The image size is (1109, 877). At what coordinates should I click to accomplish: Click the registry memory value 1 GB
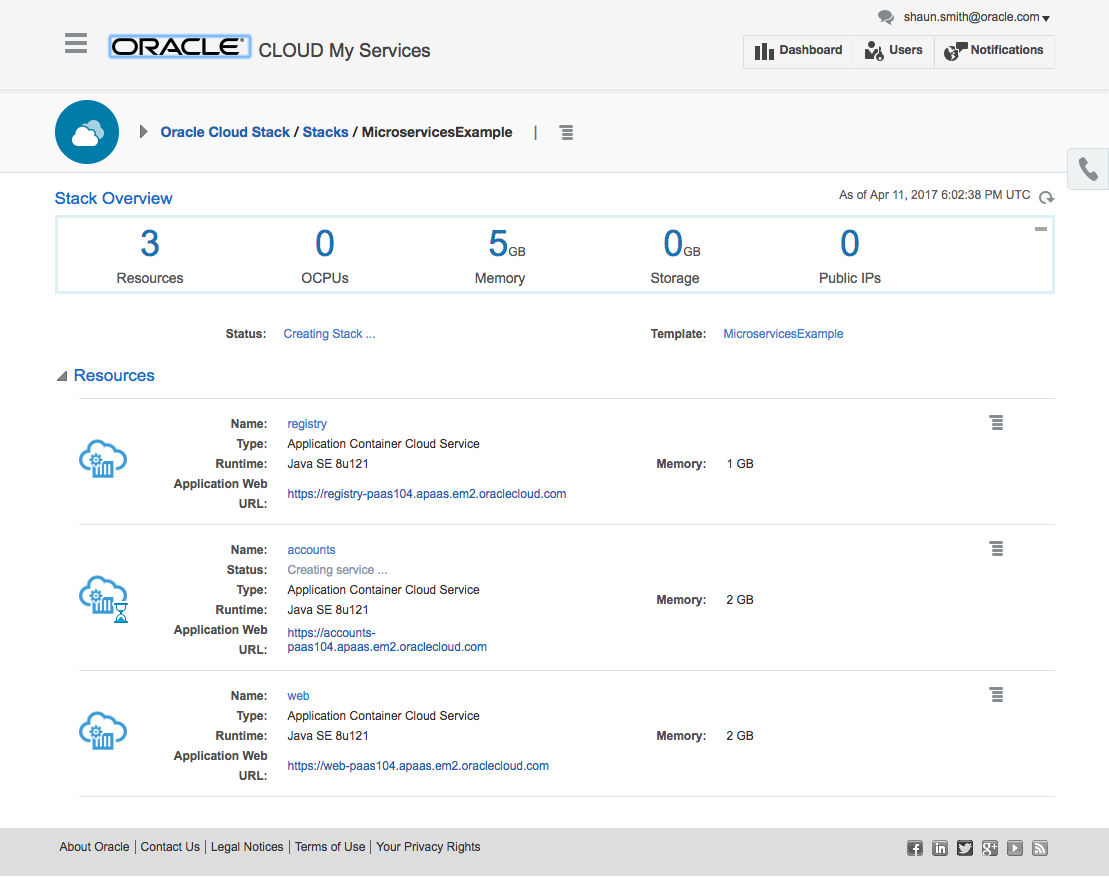[x=740, y=464]
